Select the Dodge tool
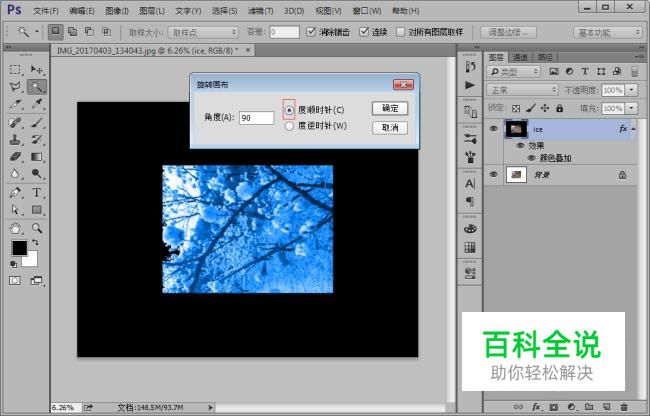 [37, 174]
